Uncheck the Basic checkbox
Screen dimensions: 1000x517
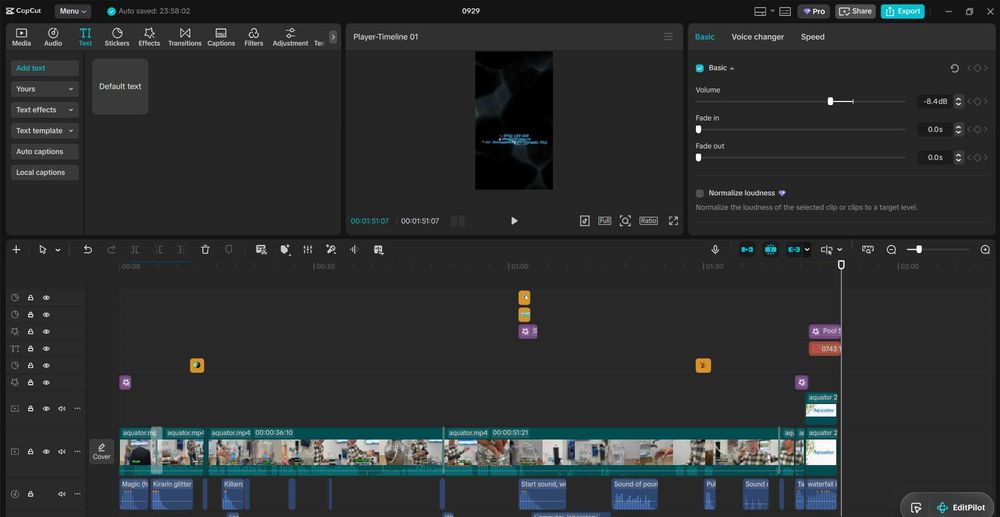(x=700, y=68)
